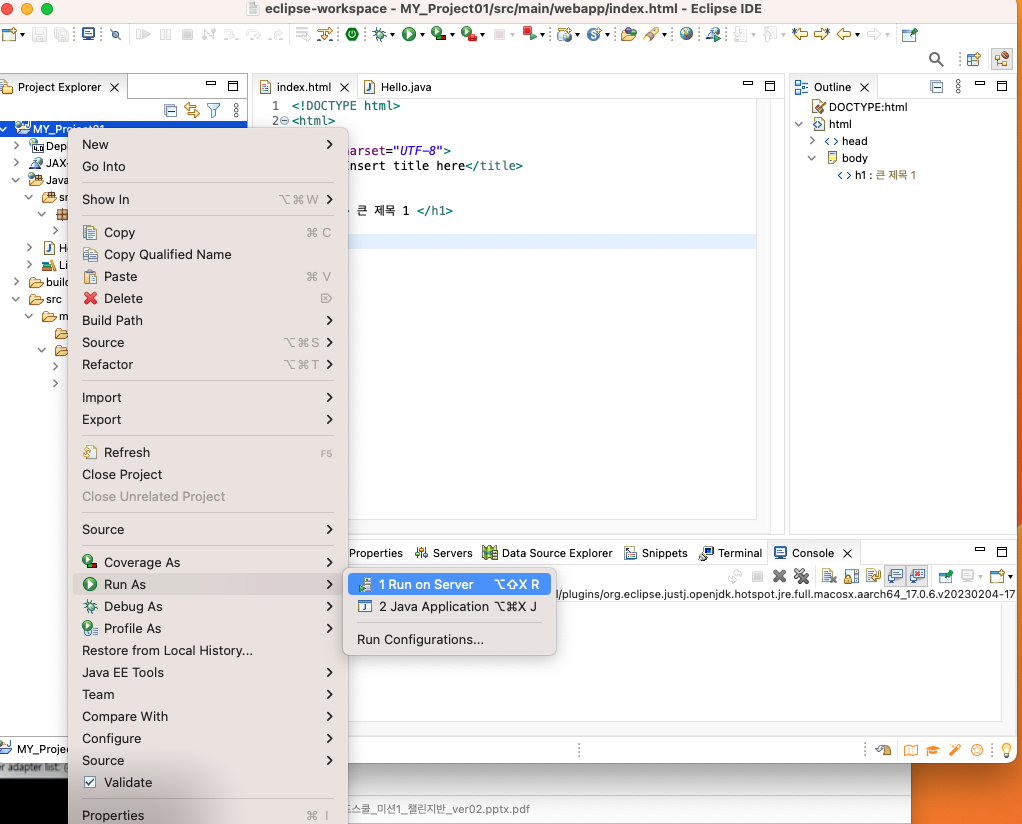The height and width of the screenshot is (824, 1022).
Task: Click the tip of the day lightbulb icon
Action: coord(1006,750)
